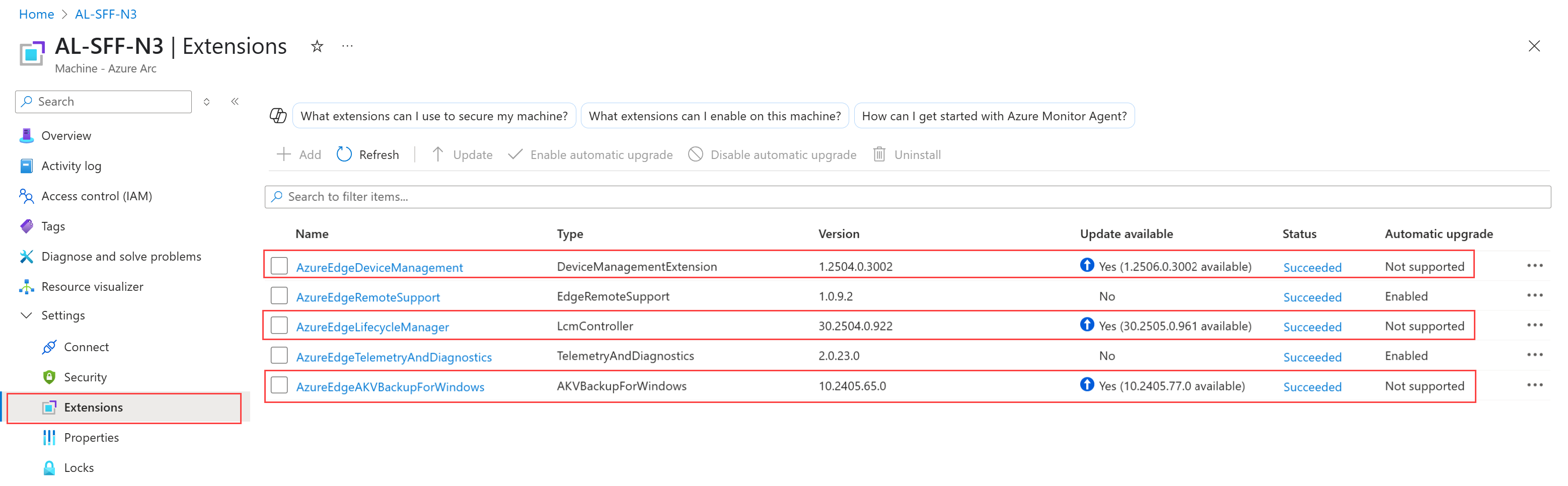This screenshot has width=1568, height=486.
Task: Collapse the Settings section in sidebar
Action: [27, 315]
